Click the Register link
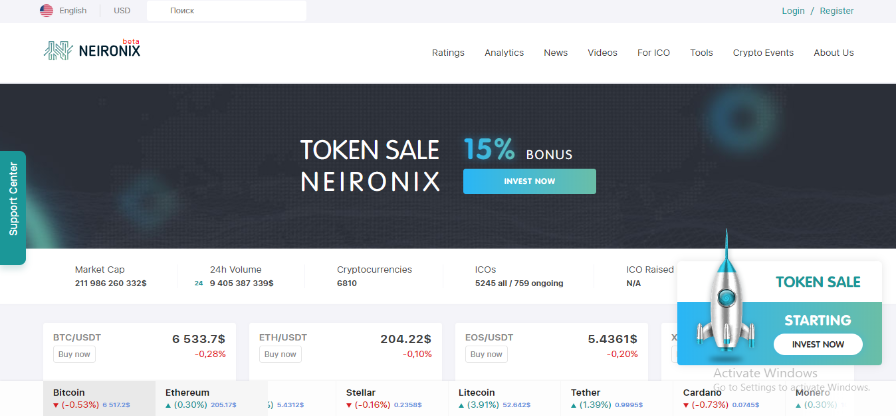 (x=837, y=10)
